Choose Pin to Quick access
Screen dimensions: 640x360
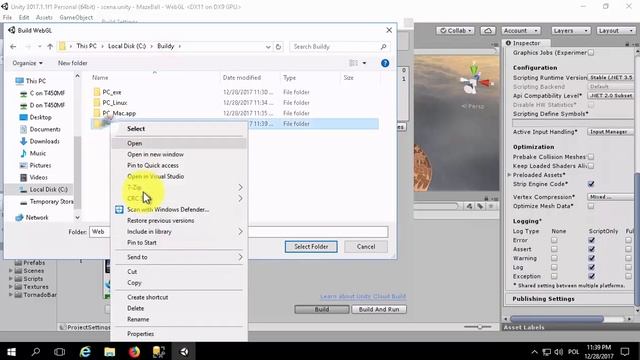click(179, 165)
